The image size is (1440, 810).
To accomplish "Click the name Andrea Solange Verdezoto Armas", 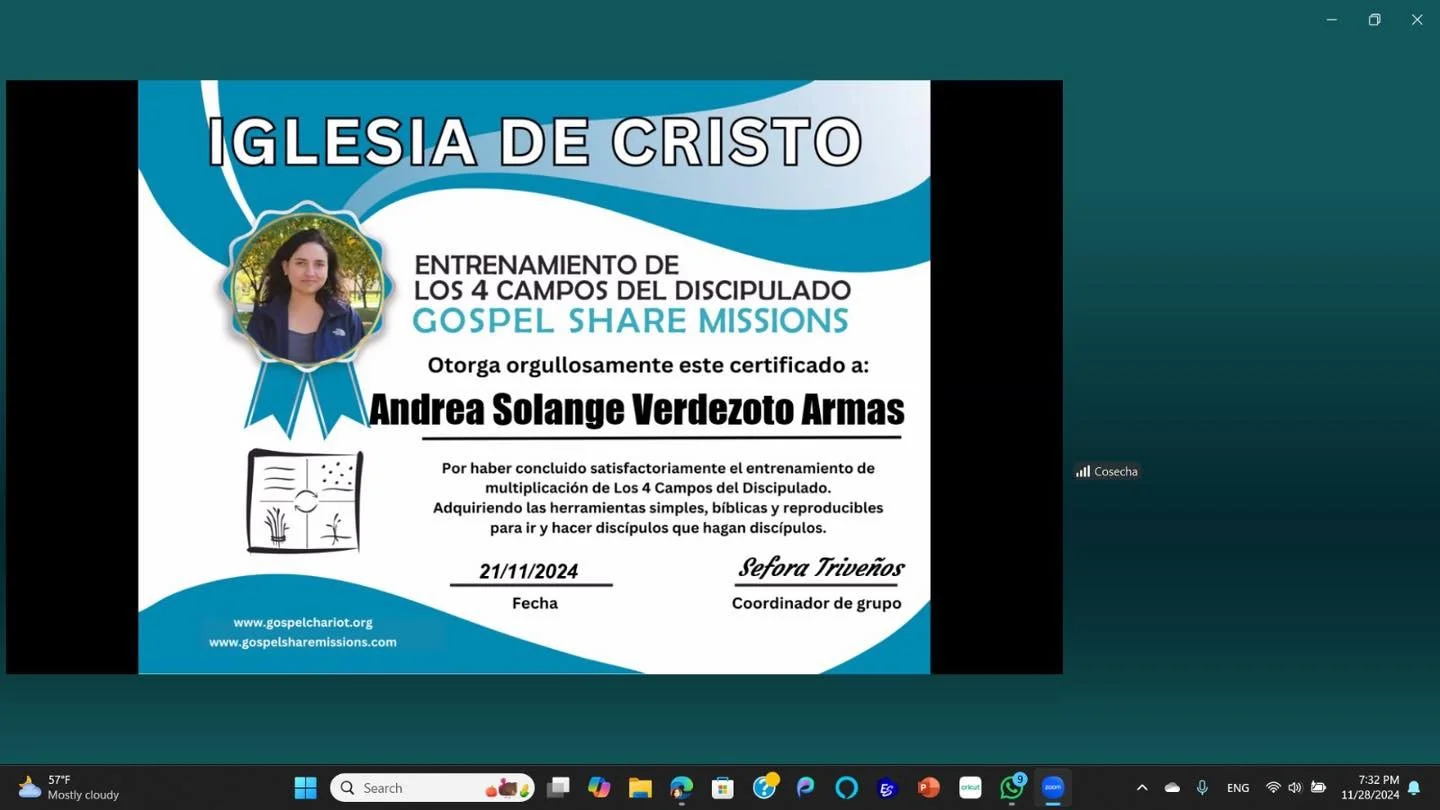I will pyautogui.click(x=637, y=410).
